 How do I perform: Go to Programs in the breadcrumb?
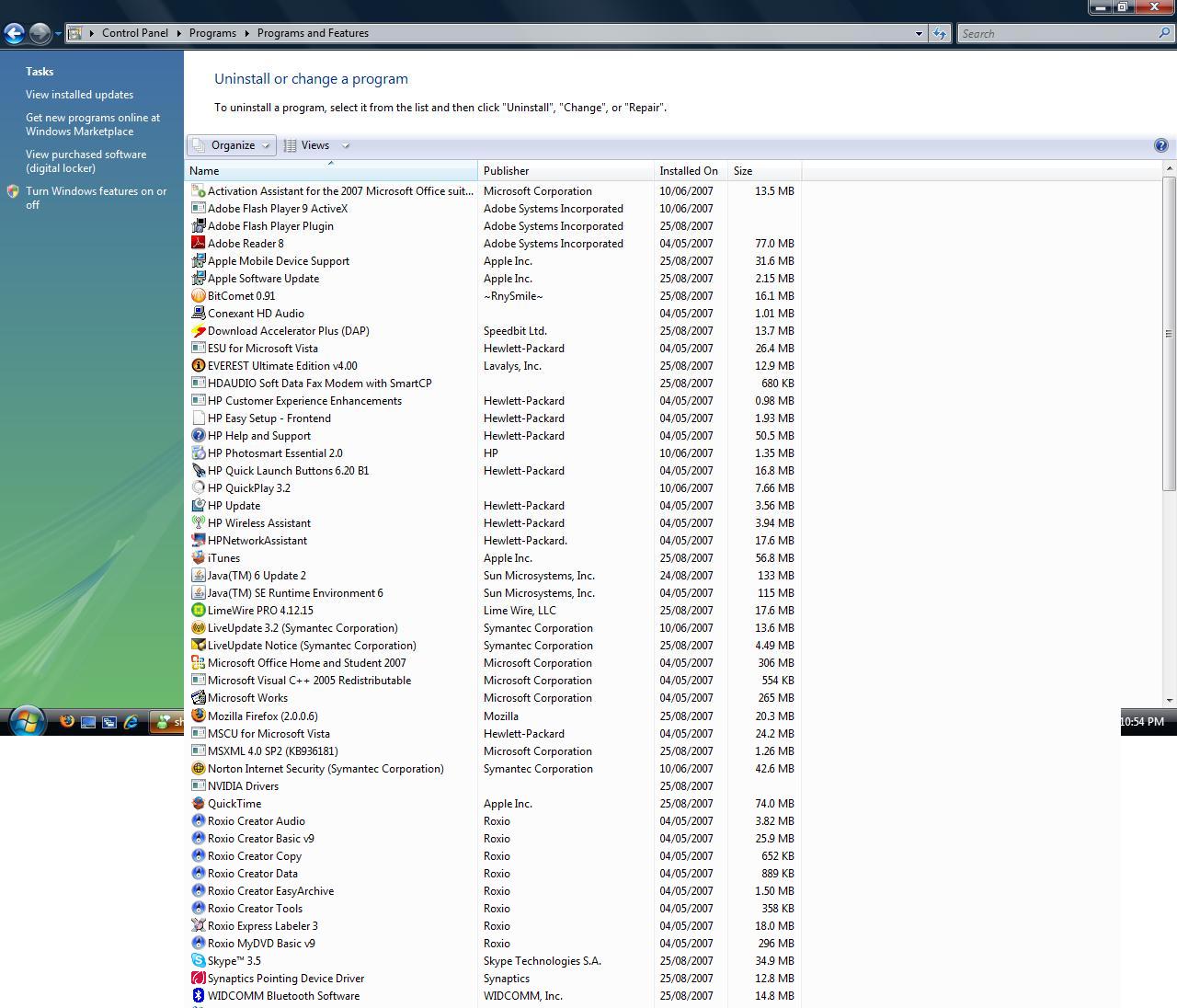tap(212, 33)
